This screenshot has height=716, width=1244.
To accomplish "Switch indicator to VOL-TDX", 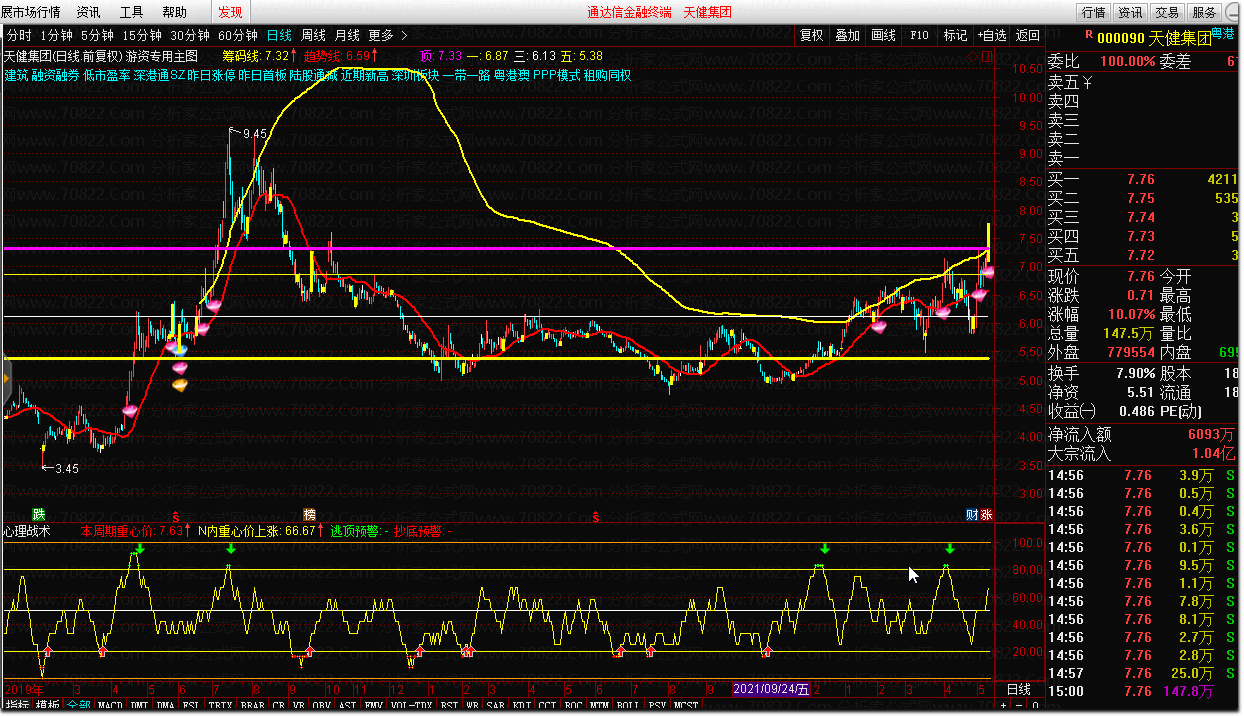I will tap(412, 706).
